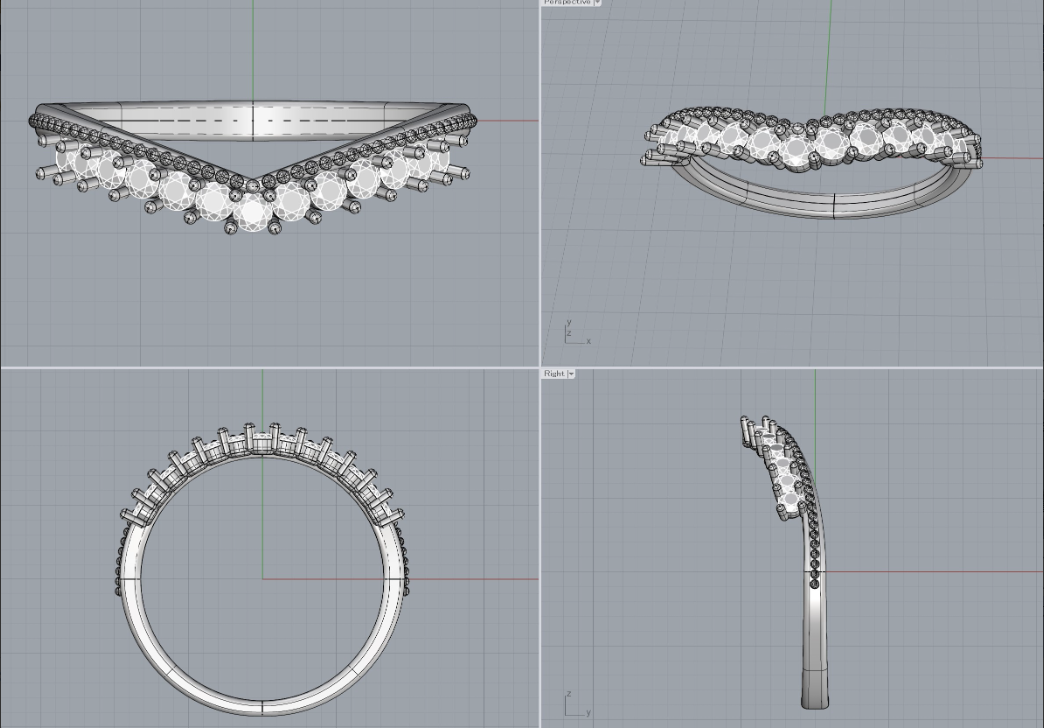The image size is (1044, 728).
Task: Select the center diamond in the top-left viewport
Action: 252,213
